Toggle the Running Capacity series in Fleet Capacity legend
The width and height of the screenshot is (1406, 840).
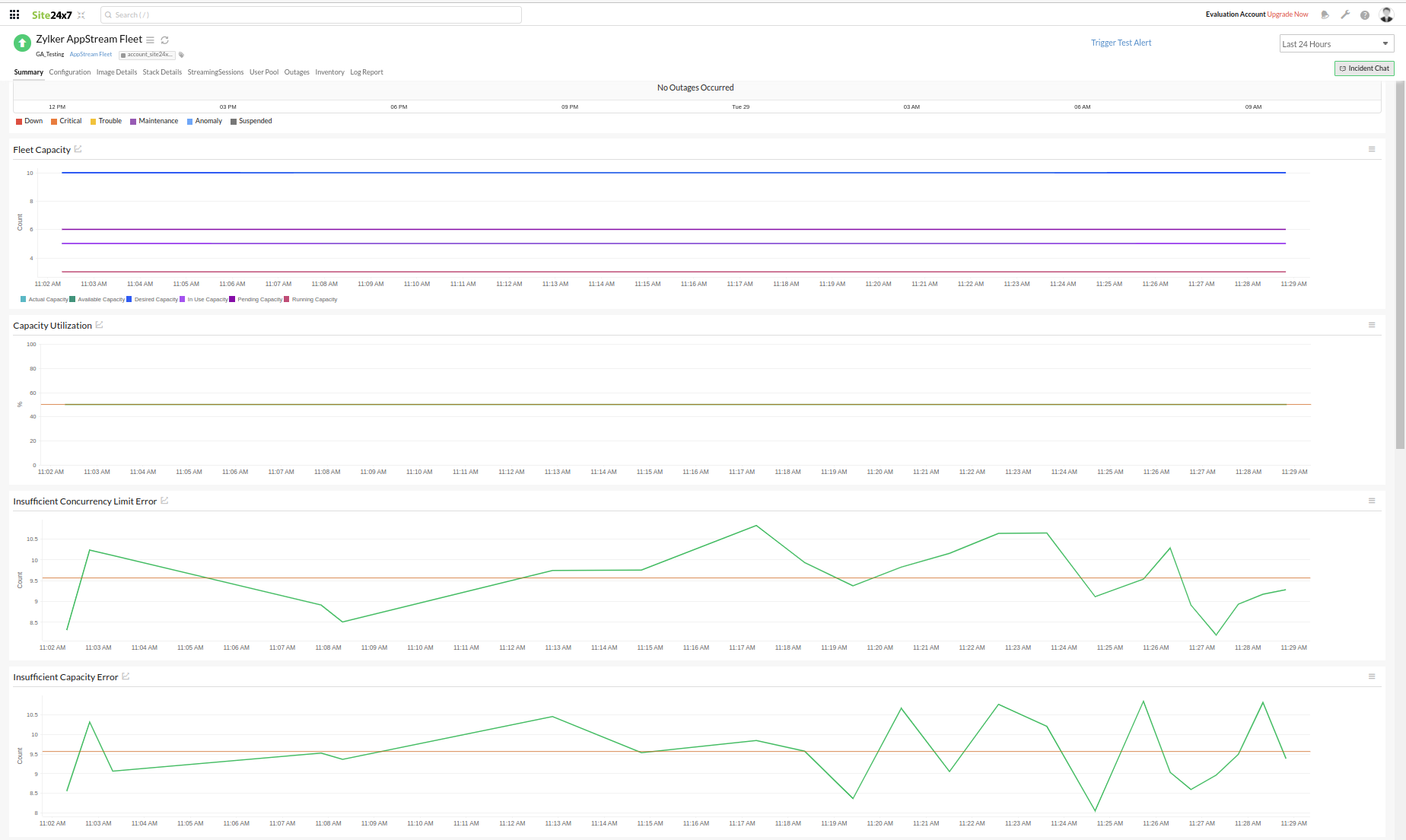[x=312, y=299]
